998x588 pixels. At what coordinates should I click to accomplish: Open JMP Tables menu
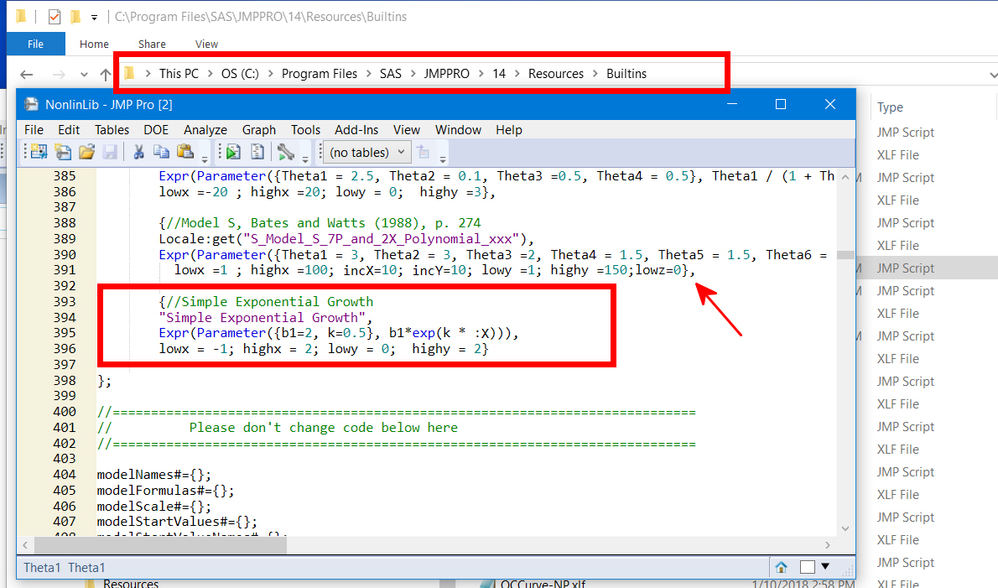coord(112,130)
